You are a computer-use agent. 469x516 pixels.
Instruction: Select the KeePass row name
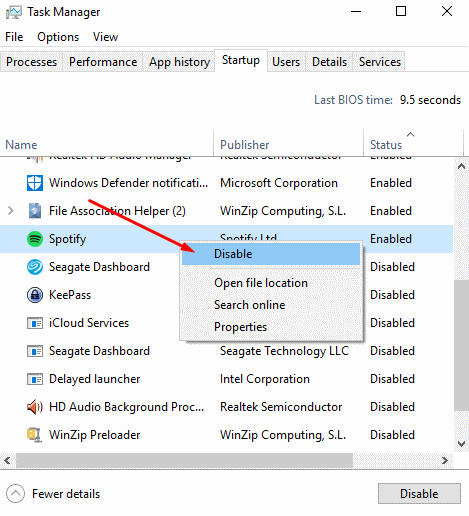click(70, 295)
